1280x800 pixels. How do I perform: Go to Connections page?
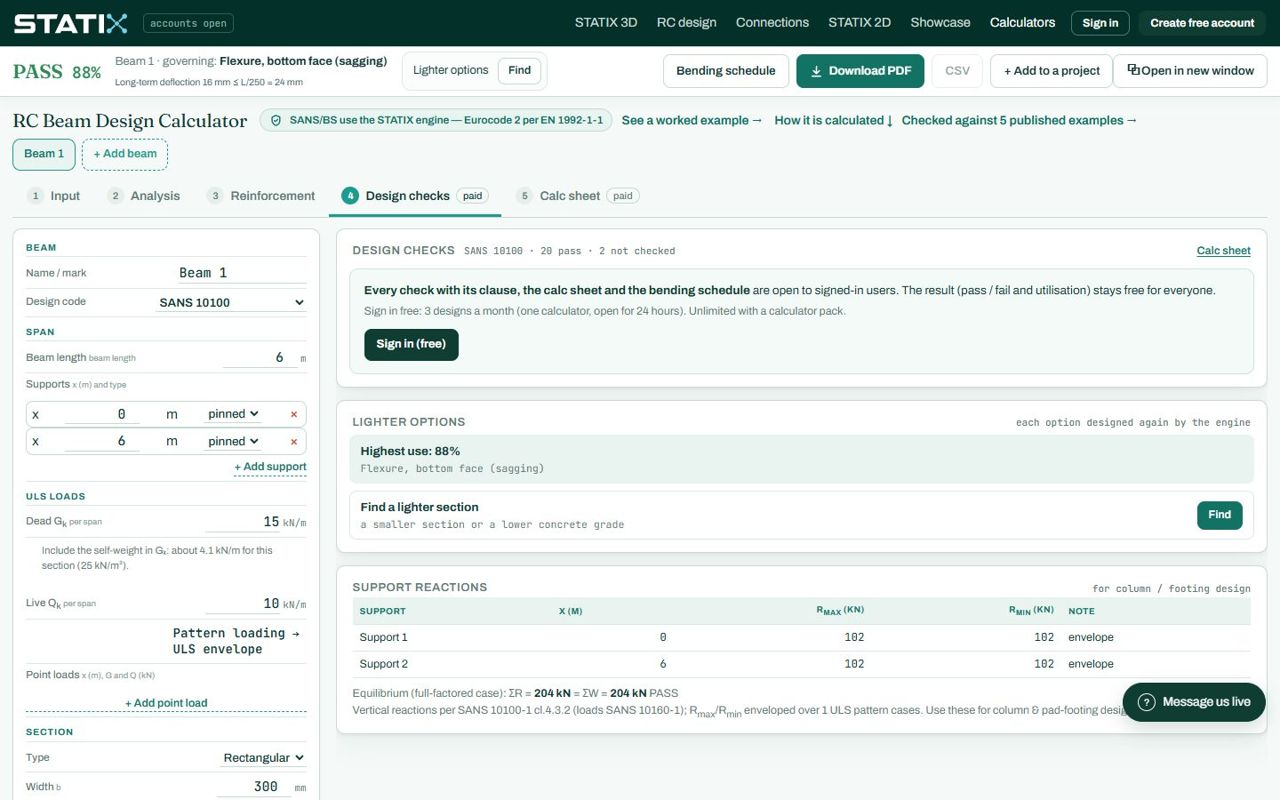pyautogui.click(x=772, y=23)
